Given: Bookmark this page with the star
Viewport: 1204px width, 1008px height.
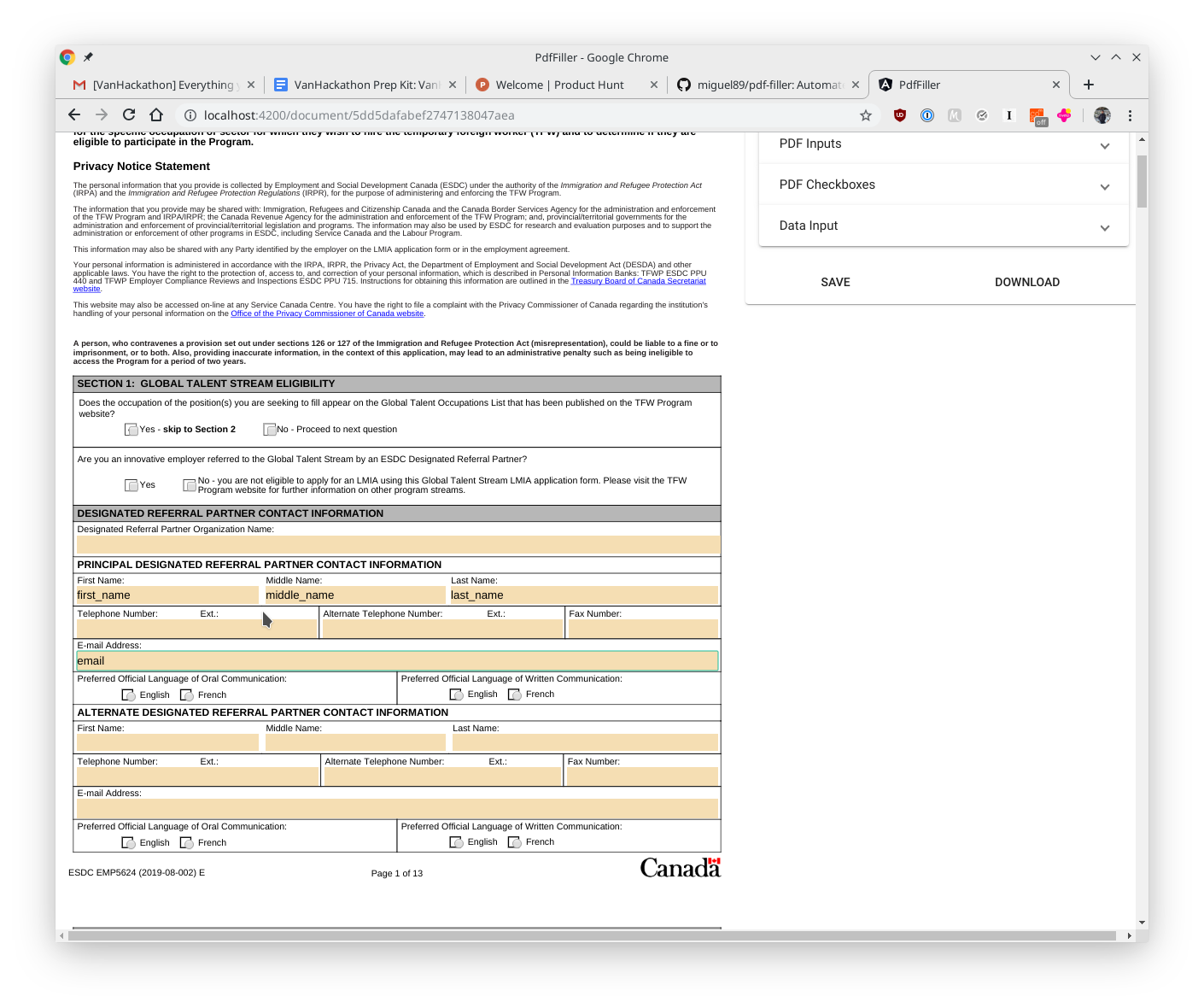Looking at the screenshot, I should click(866, 115).
